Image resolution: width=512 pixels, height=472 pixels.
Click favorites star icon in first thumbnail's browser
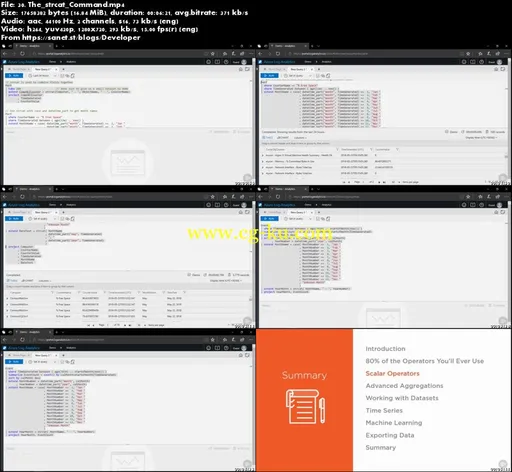click(213, 53)
